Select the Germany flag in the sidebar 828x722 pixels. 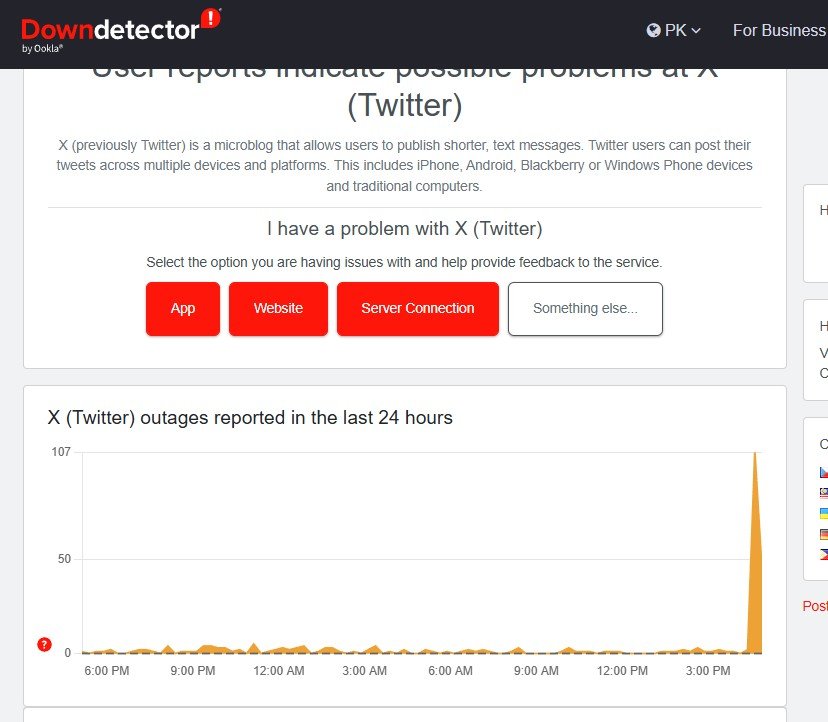(823, 534)
